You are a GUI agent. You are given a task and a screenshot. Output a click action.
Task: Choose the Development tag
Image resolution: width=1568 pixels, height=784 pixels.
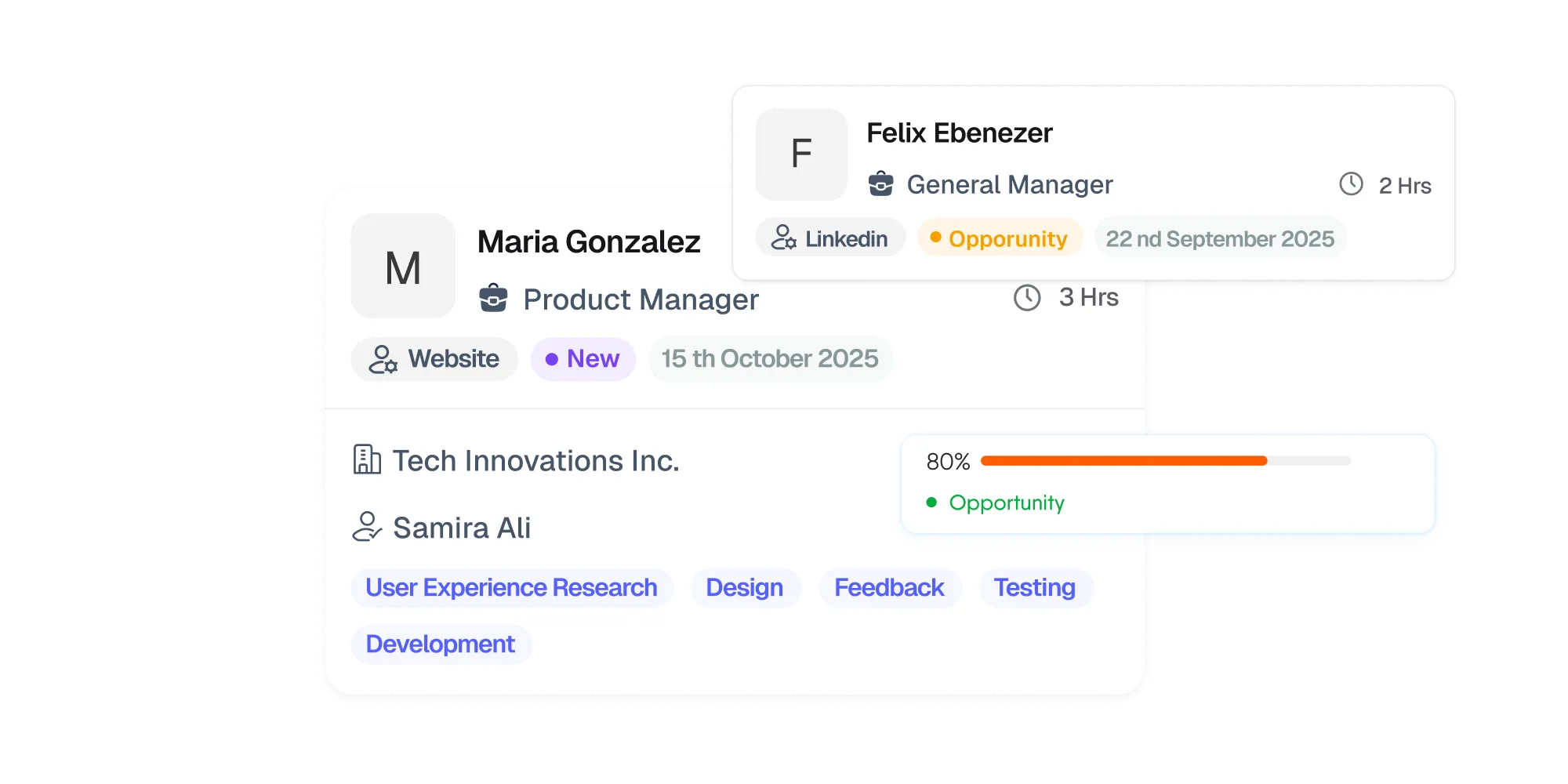[x=441, y=644]
